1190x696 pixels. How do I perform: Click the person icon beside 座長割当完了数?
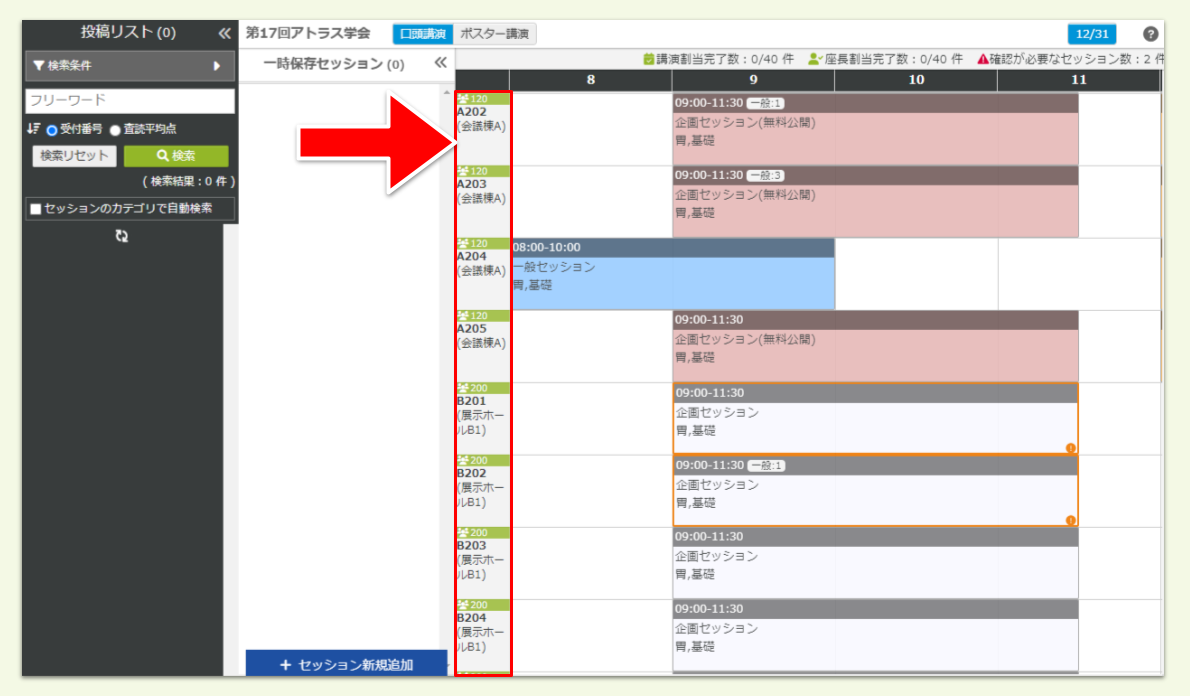[x=816, y=57]
